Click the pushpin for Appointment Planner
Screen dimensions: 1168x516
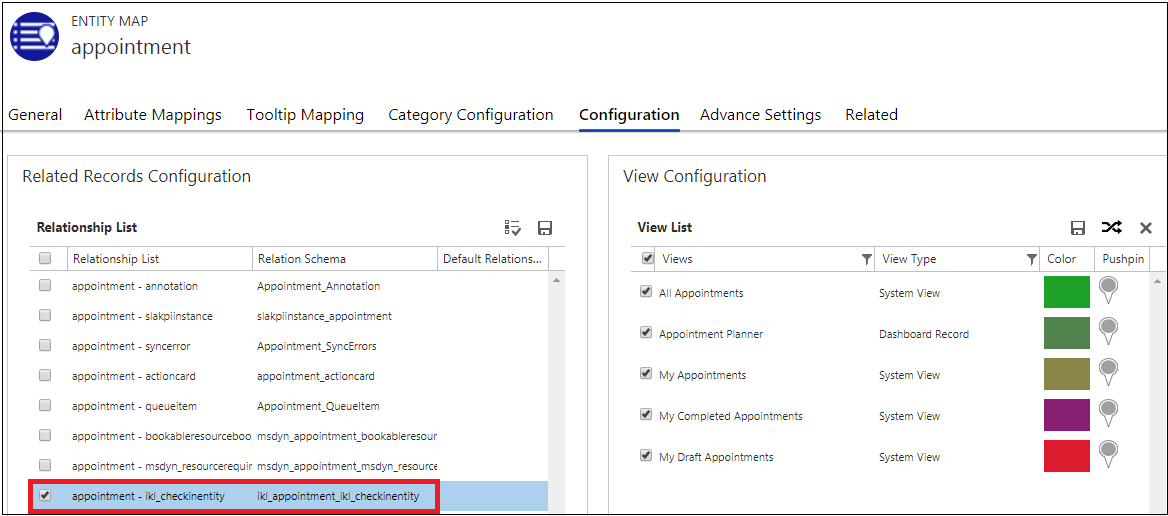(1108, 331)
